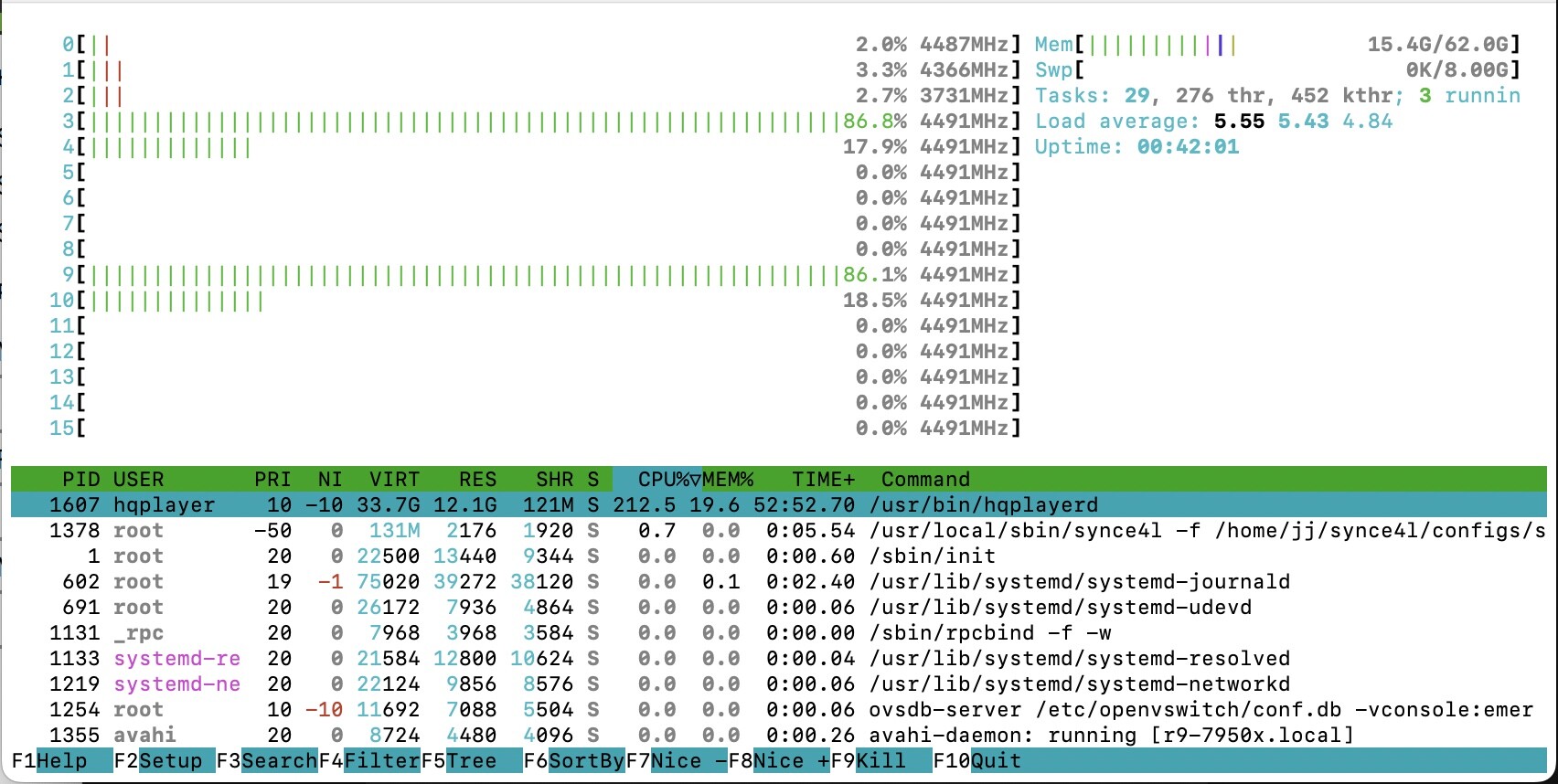Click the 212.5 CPU% value for hqplayerd
Screen dimensions: 1558x784
pos(644,504)
